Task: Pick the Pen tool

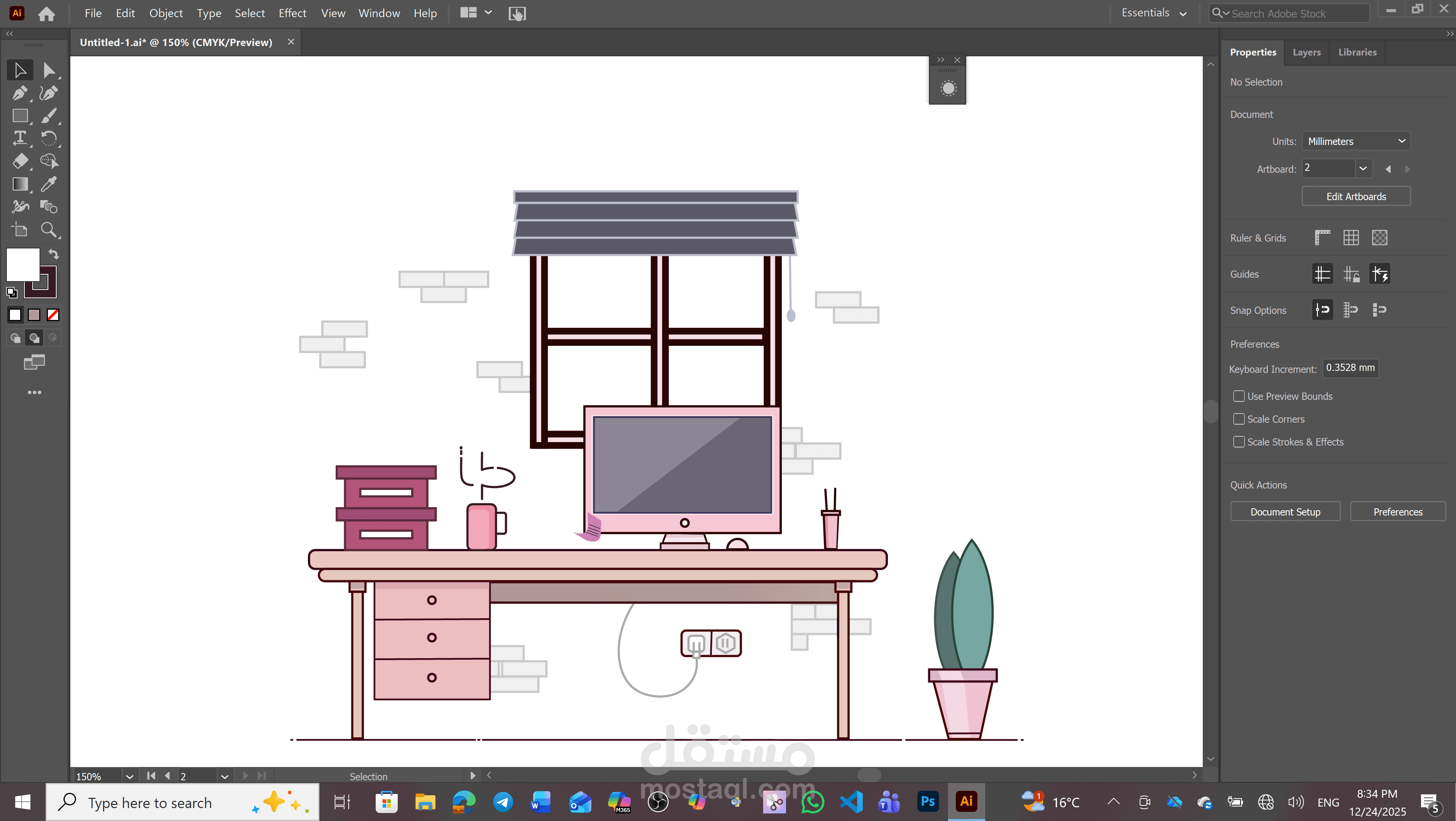Action: click(x=20, y=93)
